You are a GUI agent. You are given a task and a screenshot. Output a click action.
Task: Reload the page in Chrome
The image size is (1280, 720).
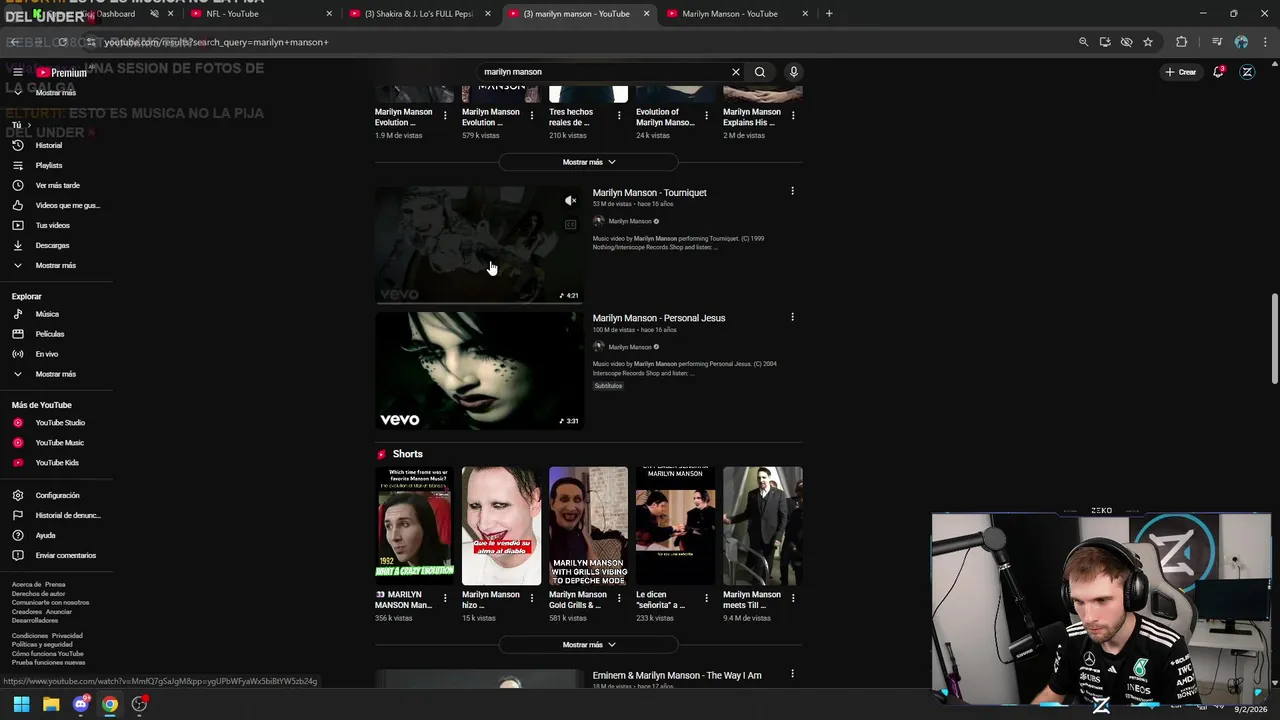click(x=62, y=42)
